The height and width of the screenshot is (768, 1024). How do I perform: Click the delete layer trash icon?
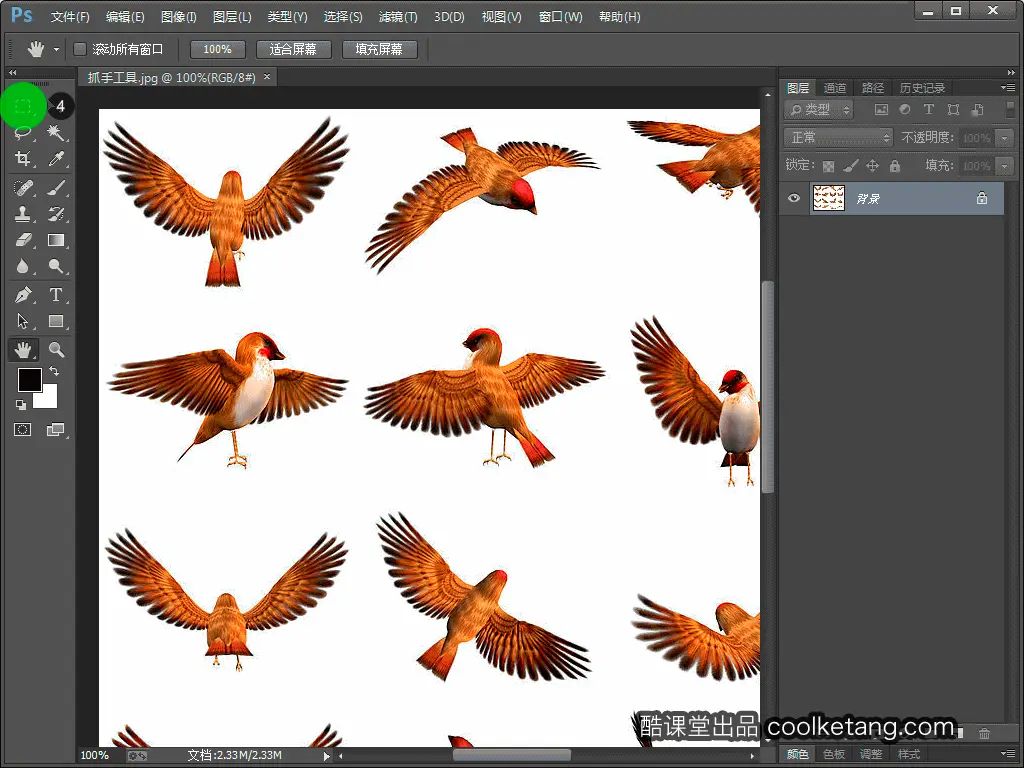(x=984, y=733)
